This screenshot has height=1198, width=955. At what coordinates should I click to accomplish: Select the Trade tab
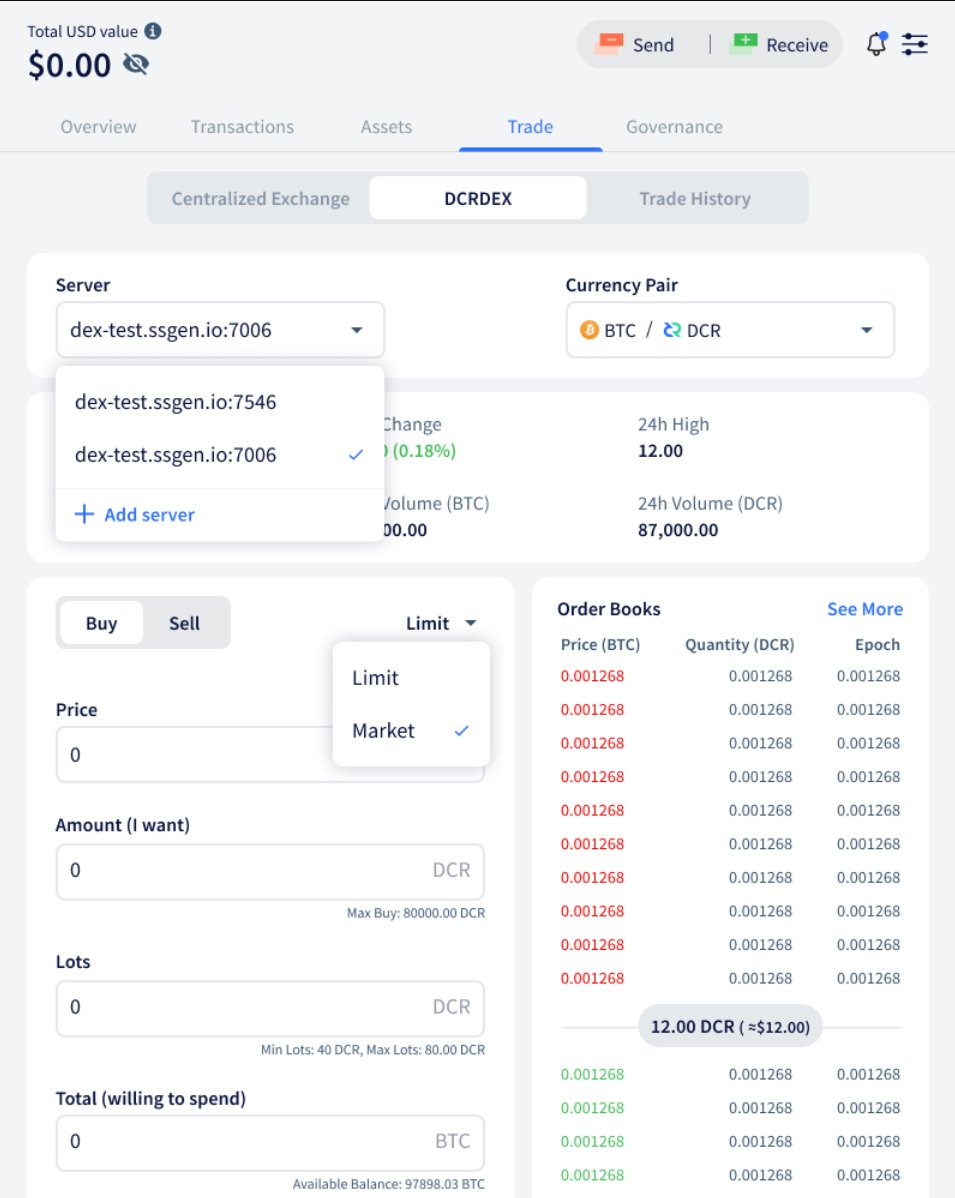[x=530, y=127]
